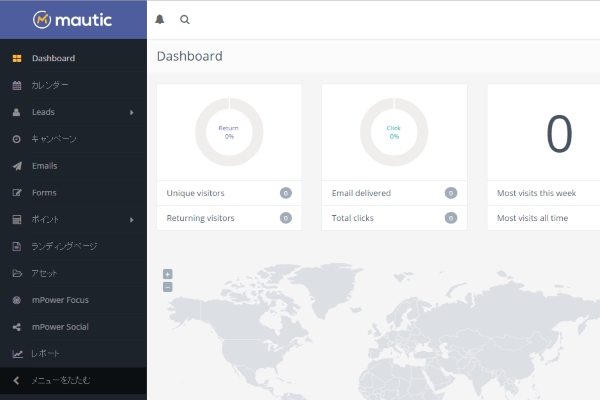Collapse the sidebar with メニューをたたむ
Screen dimensions: 600x400
[x=60, y=381]
